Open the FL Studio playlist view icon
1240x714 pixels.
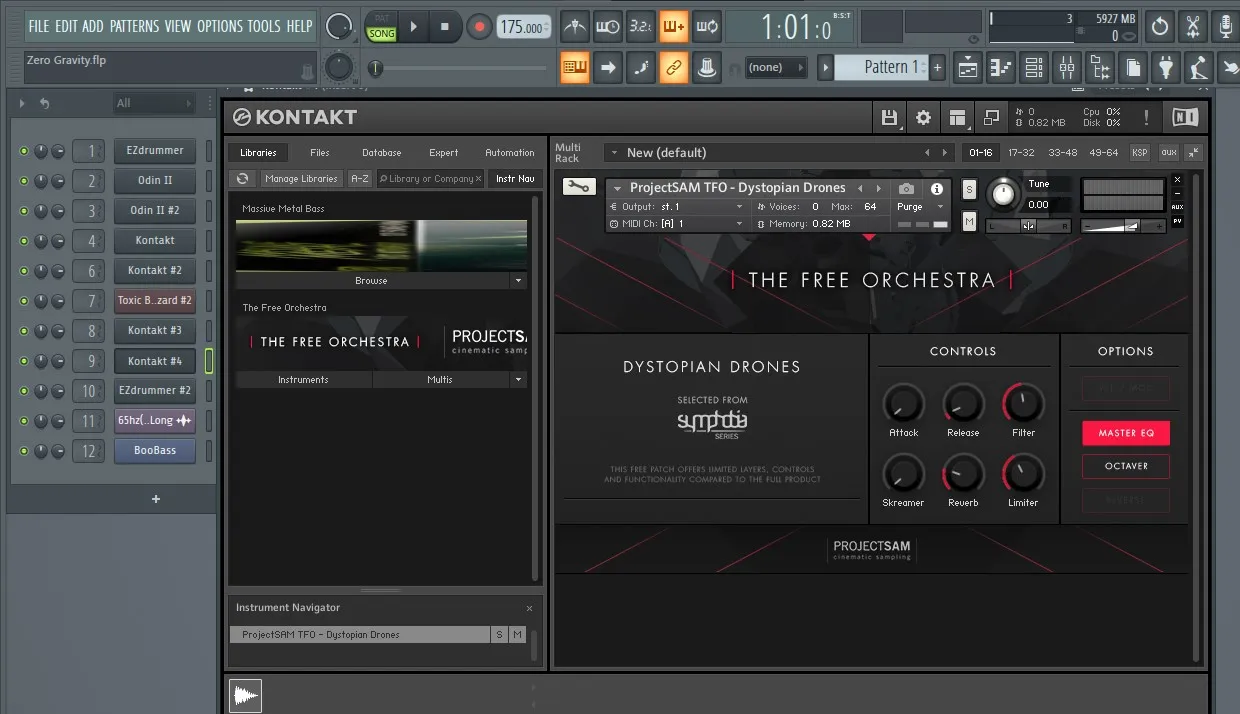[968, 68]
